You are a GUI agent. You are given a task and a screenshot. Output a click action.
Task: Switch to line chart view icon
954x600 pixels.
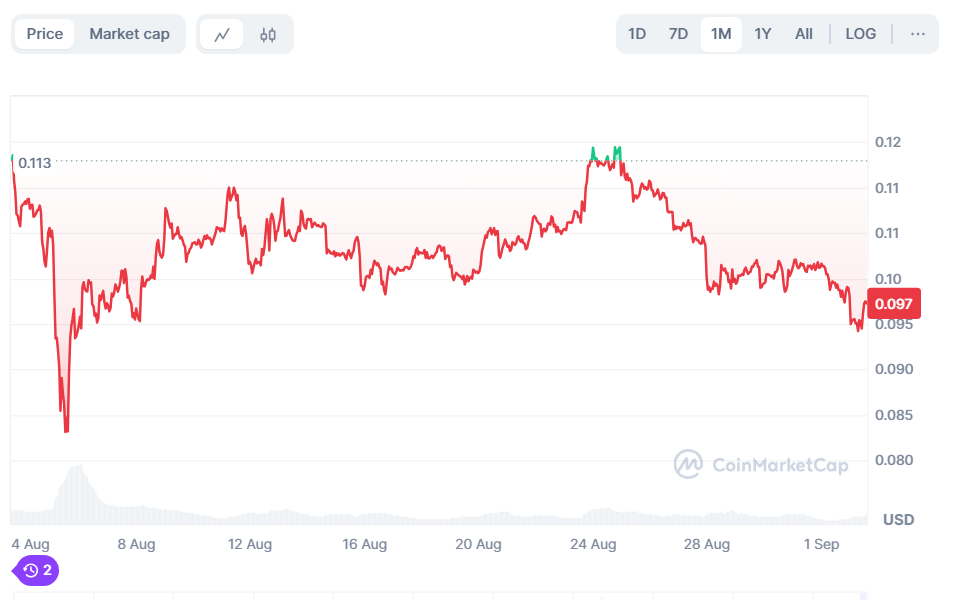click(222, 34)
